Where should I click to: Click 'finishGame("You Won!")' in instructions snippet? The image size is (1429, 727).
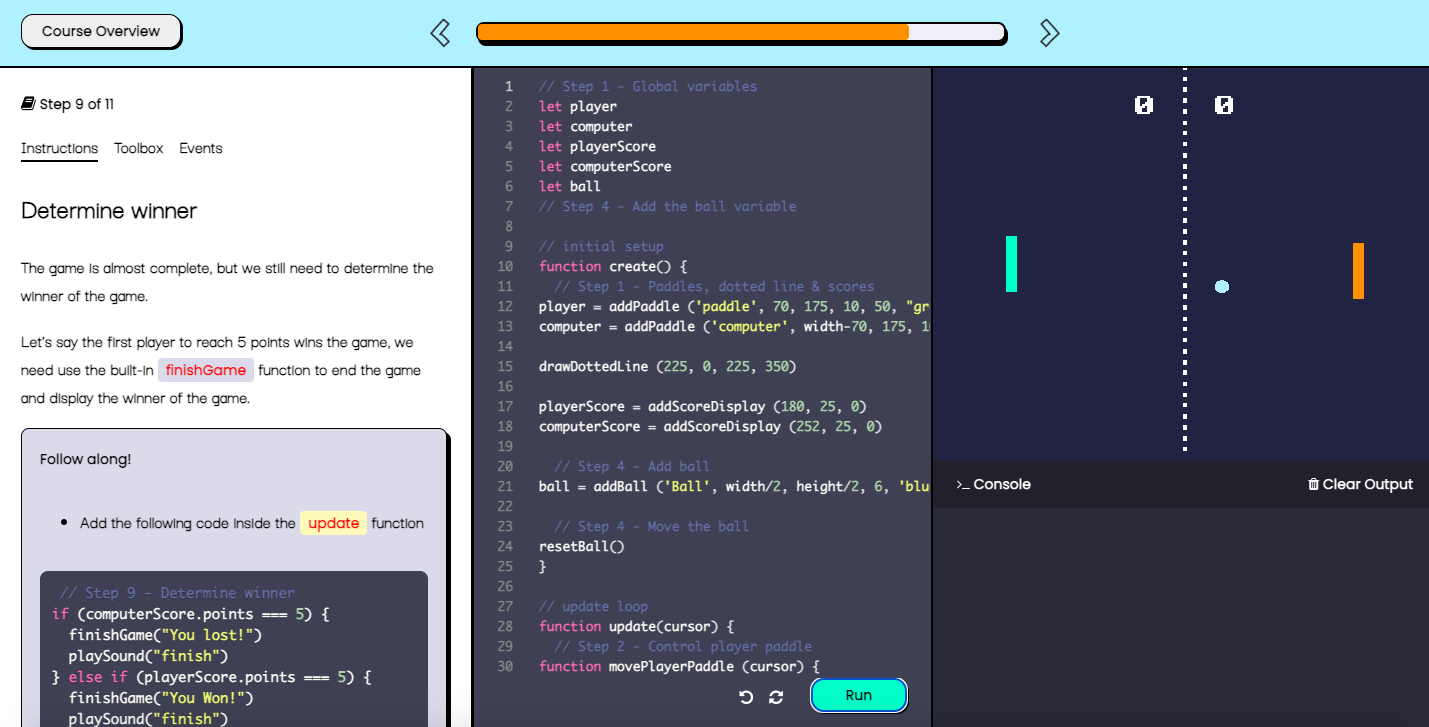coord(161,698)
